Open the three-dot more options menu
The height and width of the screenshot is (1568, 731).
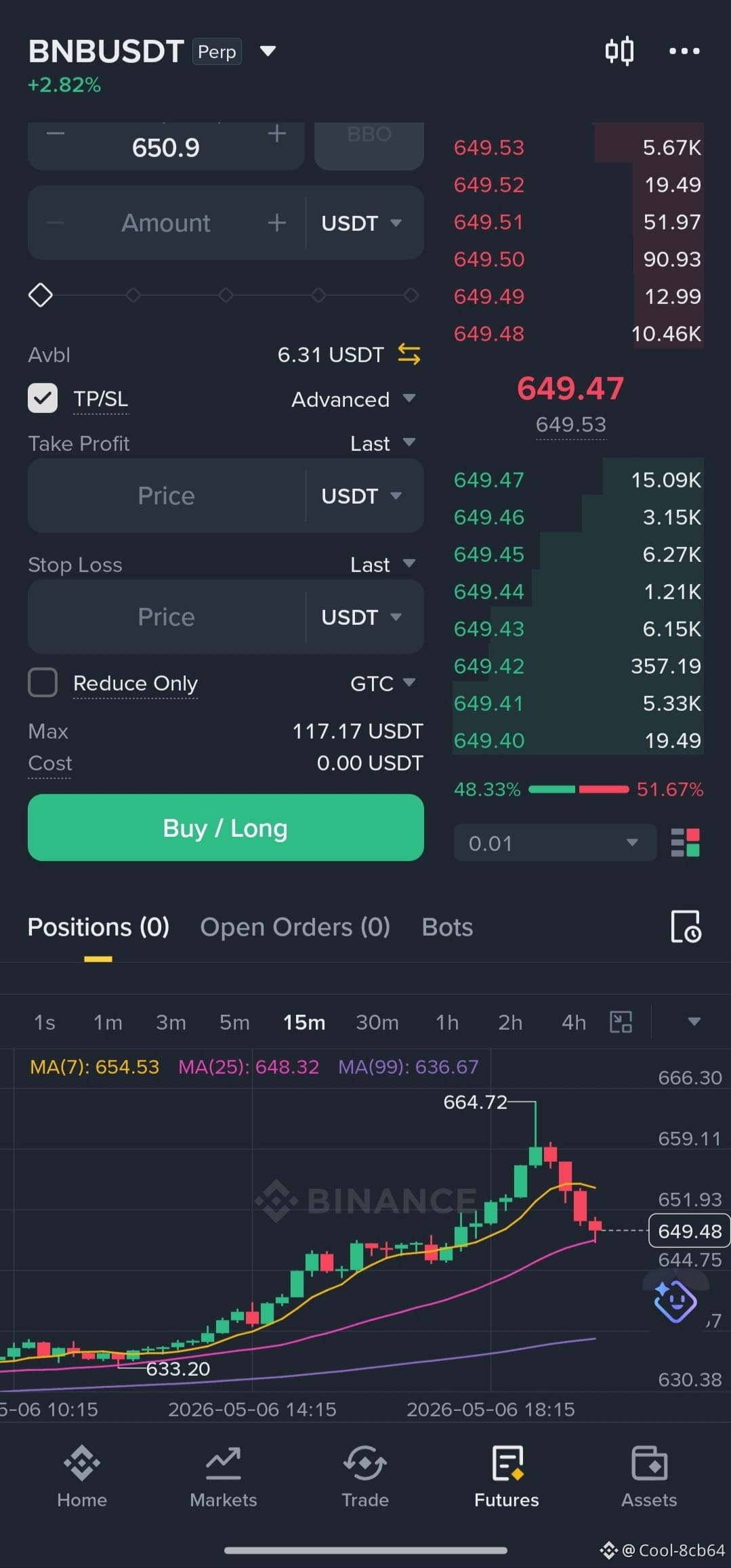coord(684,51)
